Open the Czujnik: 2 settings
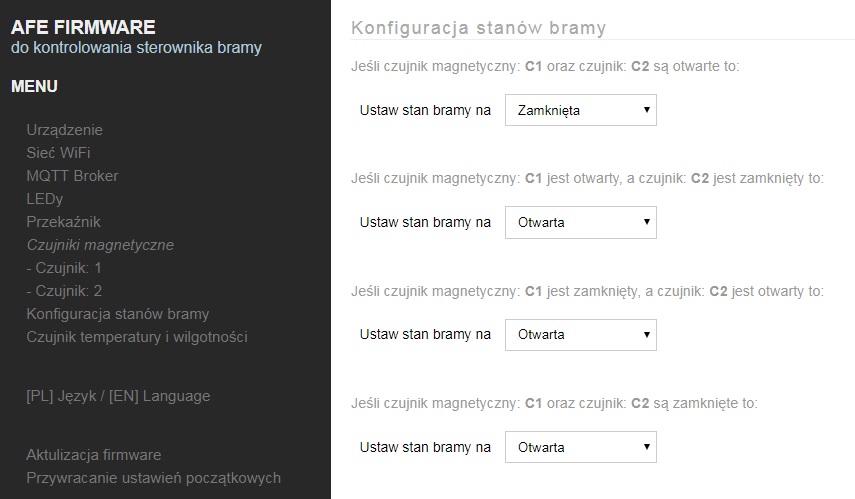 pos(64,291)
